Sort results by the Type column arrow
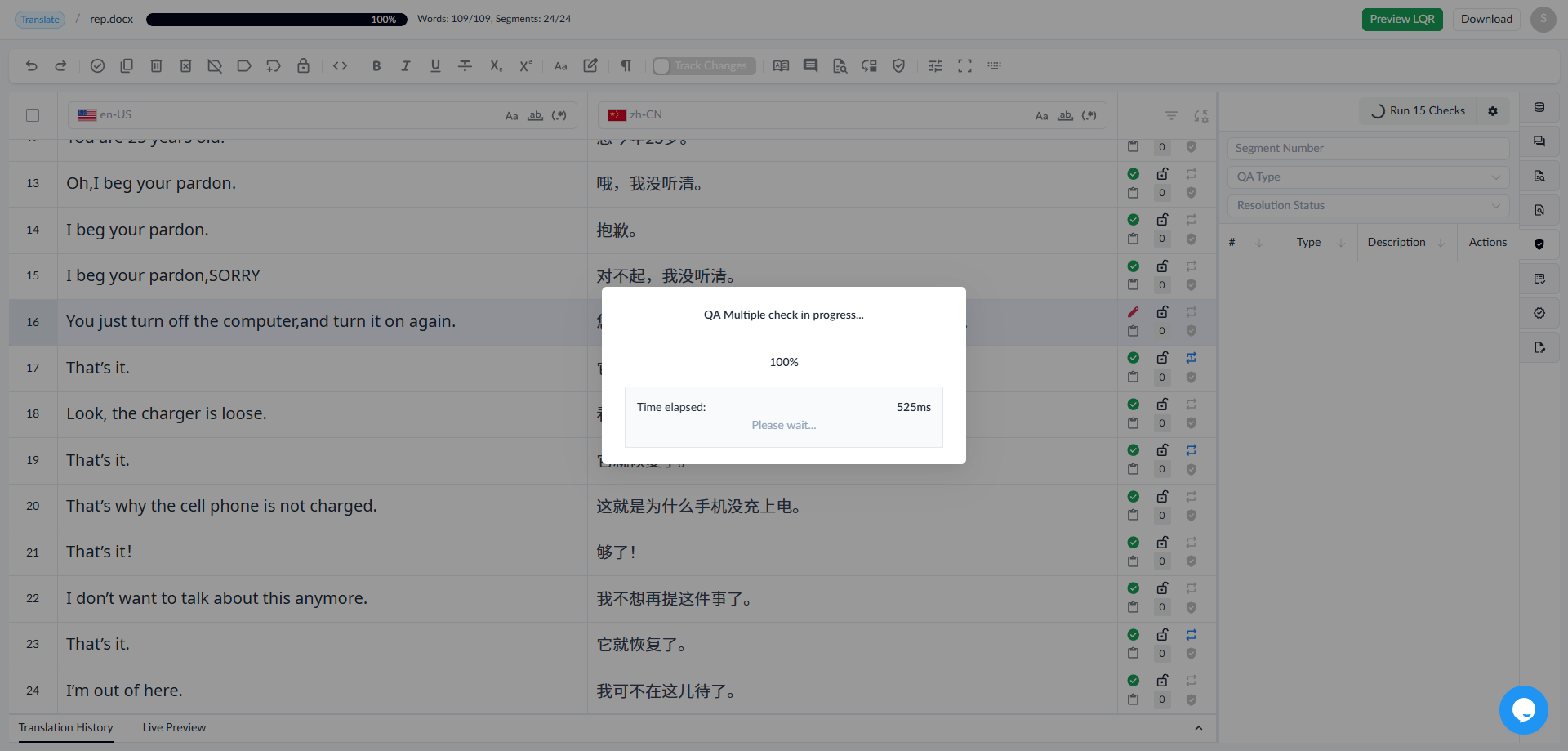This screenshot has height=751, width=1568. pos(1341,243)
